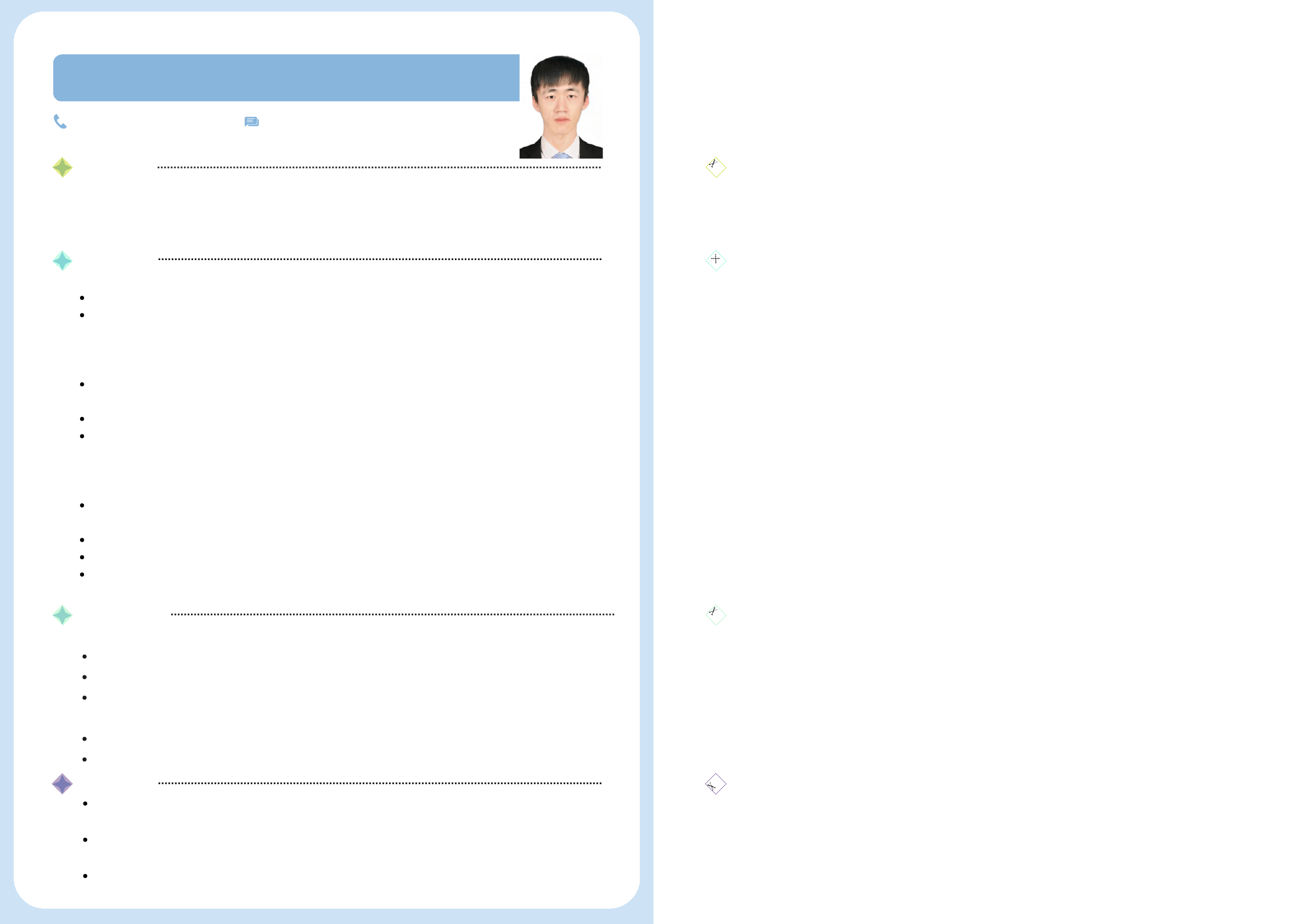1307x924 pixels.
Task: Select the purple star diamond section icon
Action: (x=62, y=784)
